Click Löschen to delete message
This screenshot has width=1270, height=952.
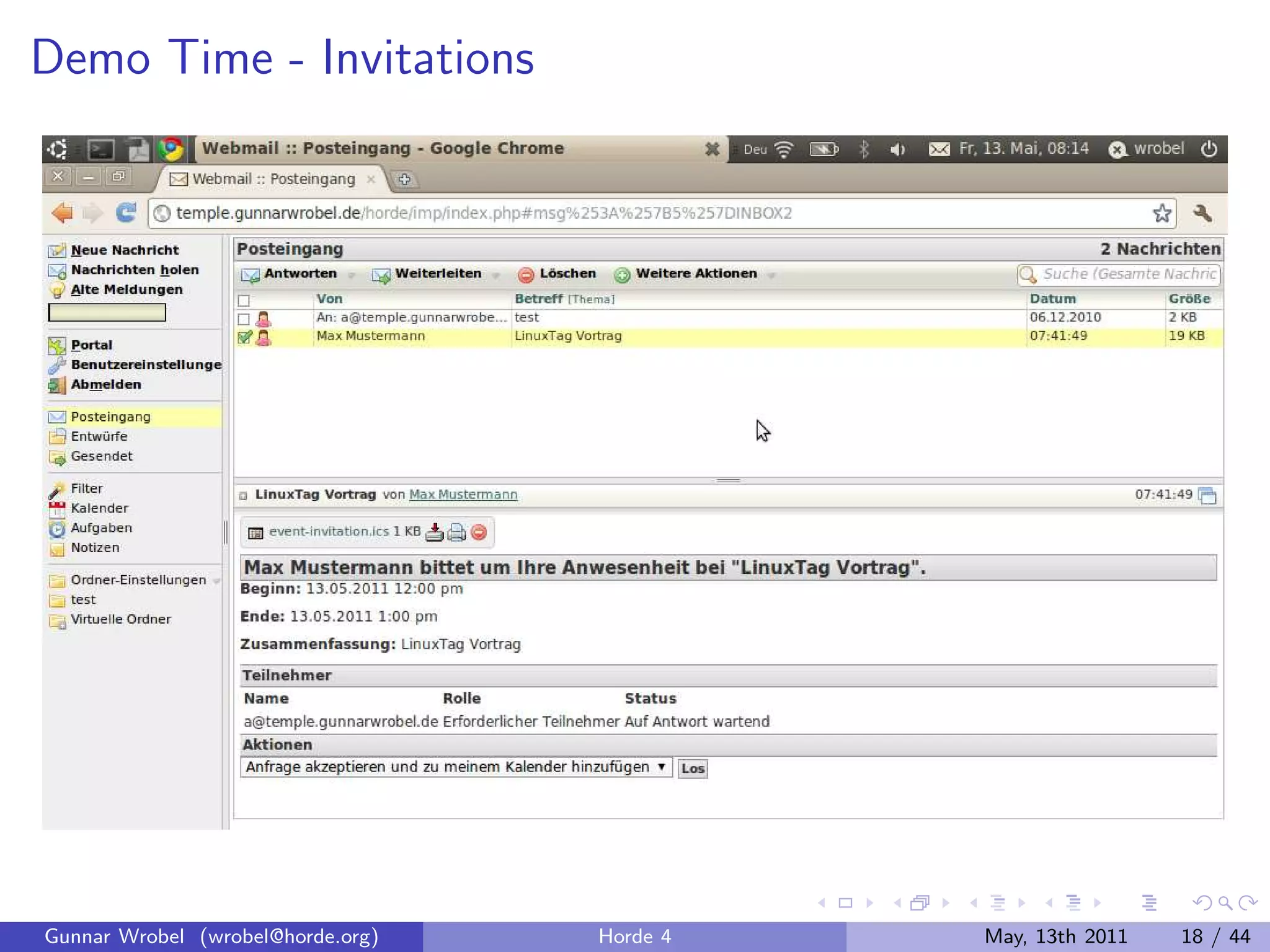pos(557,274)
